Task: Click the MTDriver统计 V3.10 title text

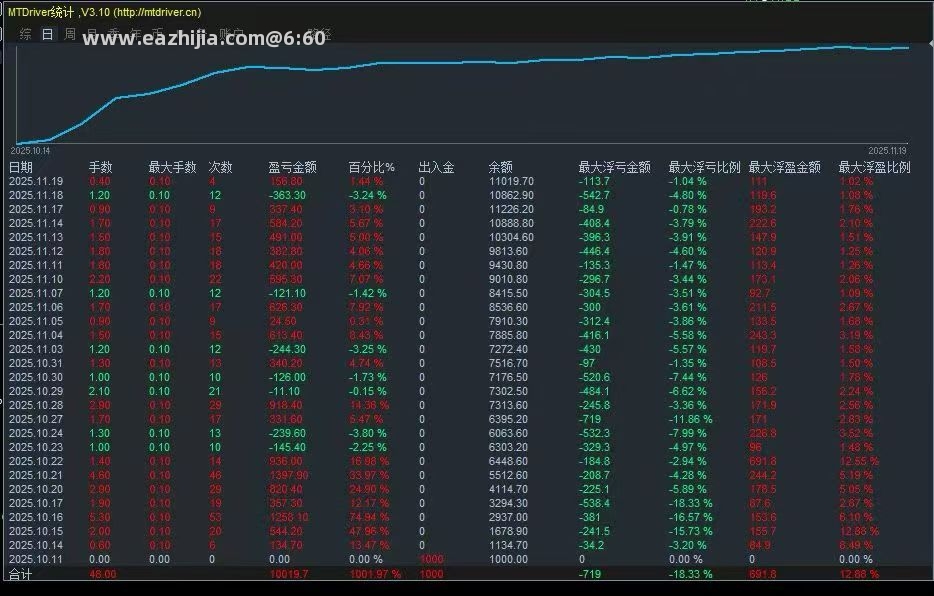Action: (x=104, y=12)
